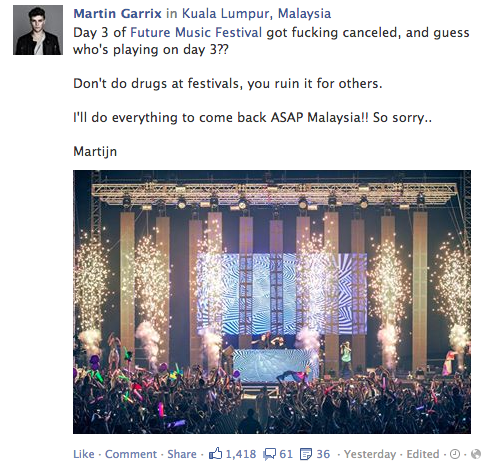The width and height of the screenshot is (499, 468).
Task: Click the shares note icon
Action: click(306, 454)
